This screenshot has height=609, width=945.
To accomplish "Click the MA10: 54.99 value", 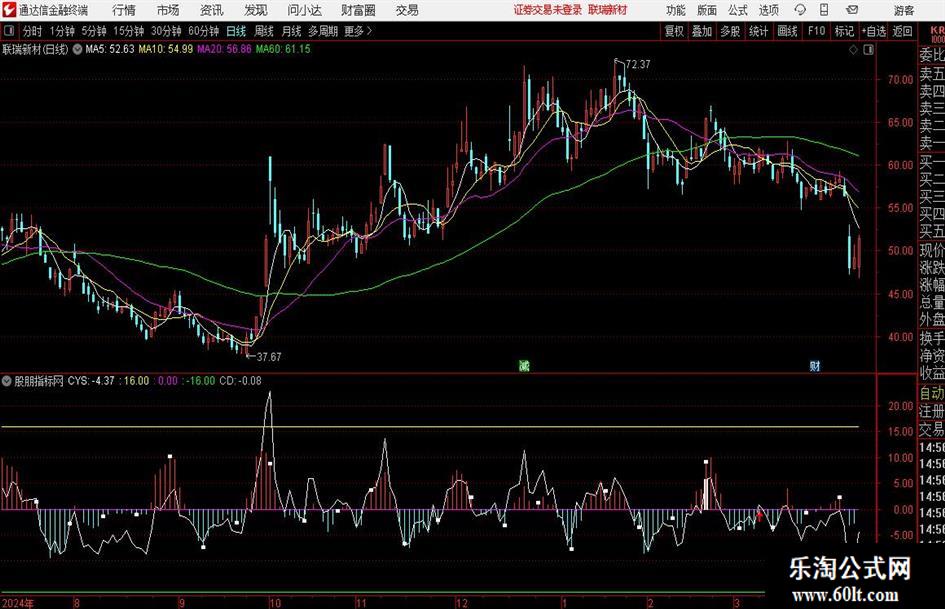I will [x=166, y=49].
